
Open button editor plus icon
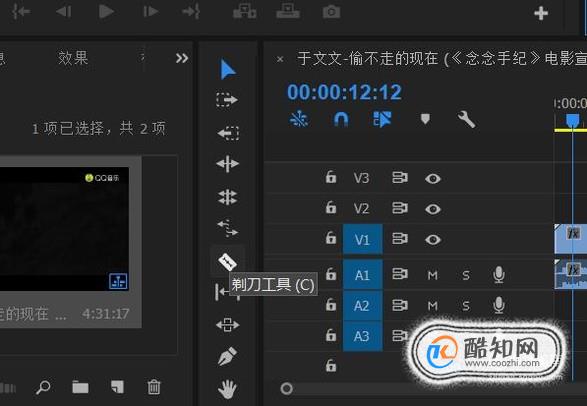(x=541, y=13)
